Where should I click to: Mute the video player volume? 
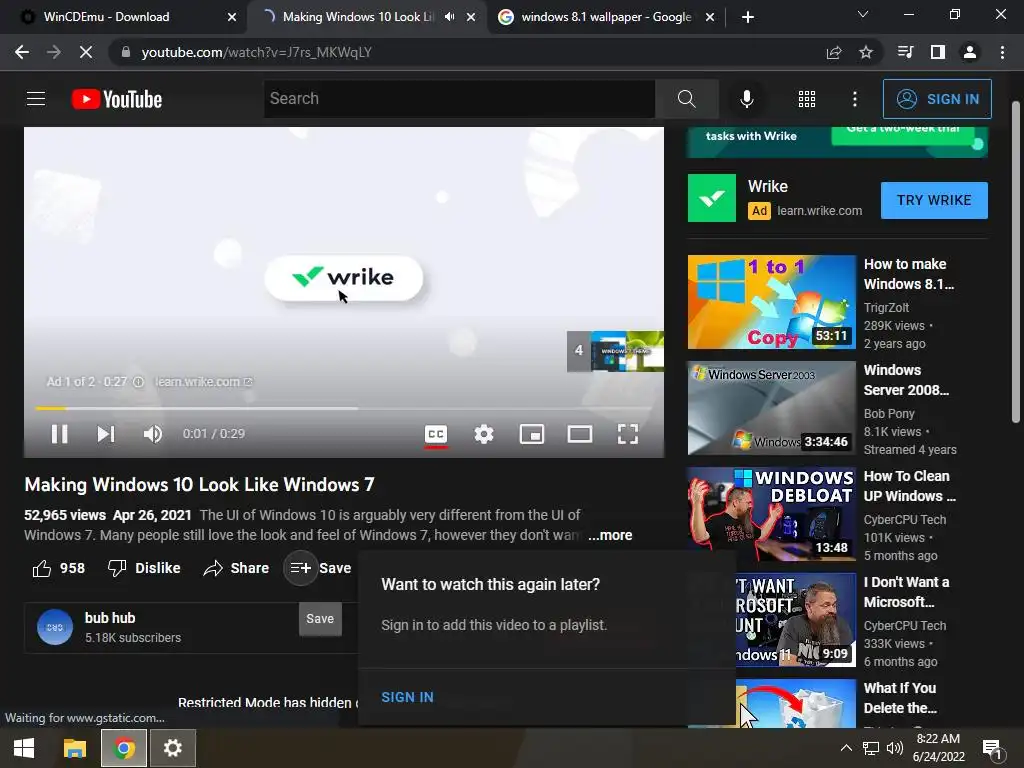[153, 434]
